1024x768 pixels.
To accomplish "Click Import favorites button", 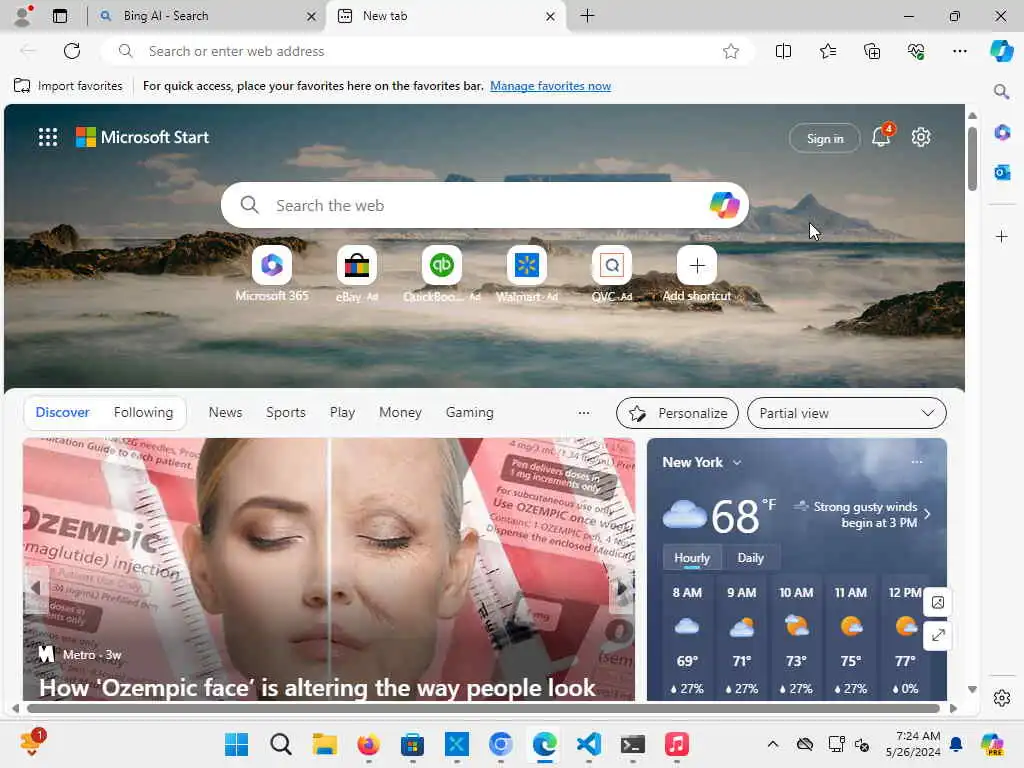I will tap(68, 86).
